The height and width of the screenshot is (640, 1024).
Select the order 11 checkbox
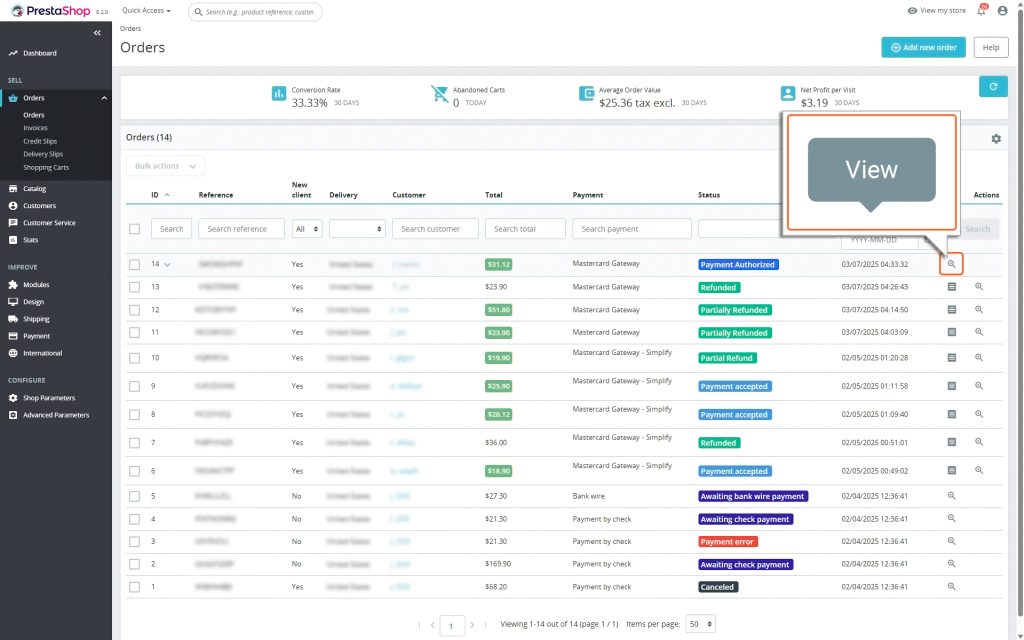tap(135, 332)
